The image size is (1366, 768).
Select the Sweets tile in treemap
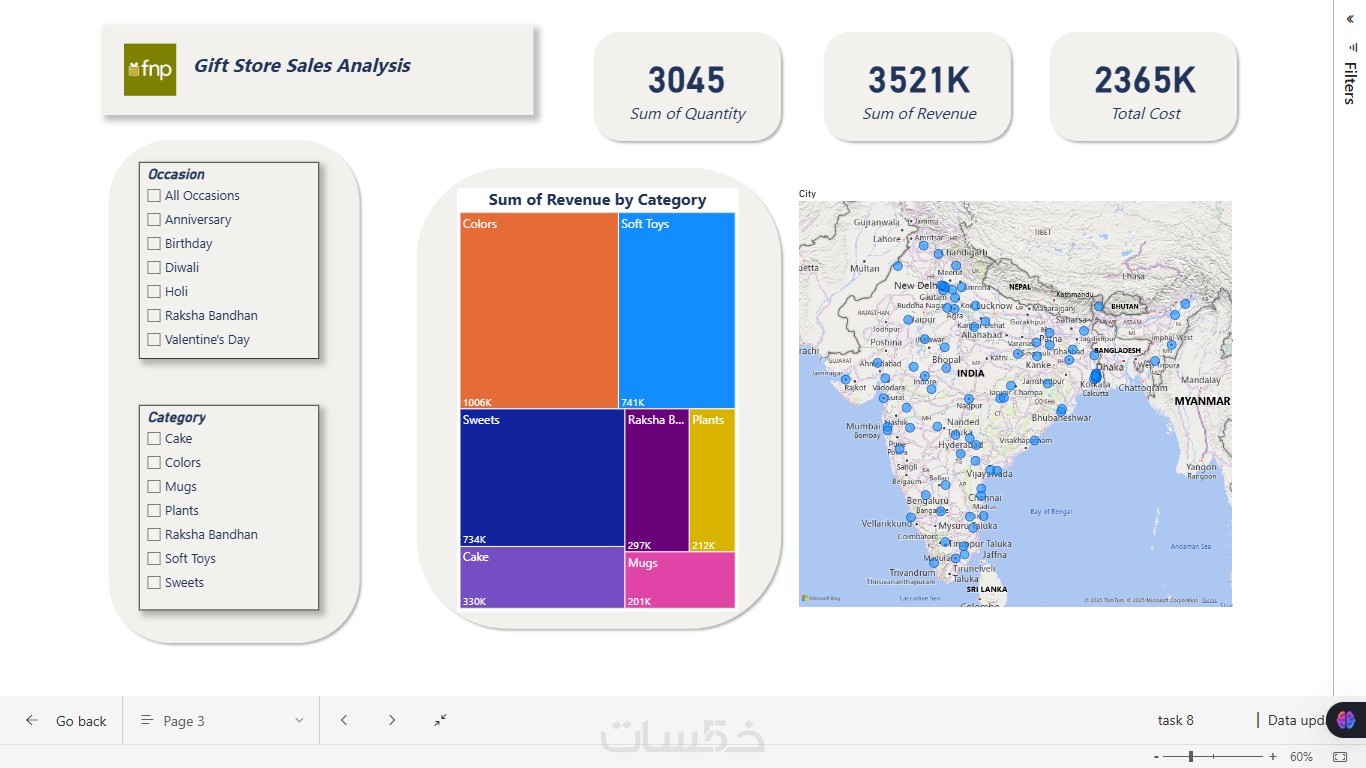tap(542, 478)
